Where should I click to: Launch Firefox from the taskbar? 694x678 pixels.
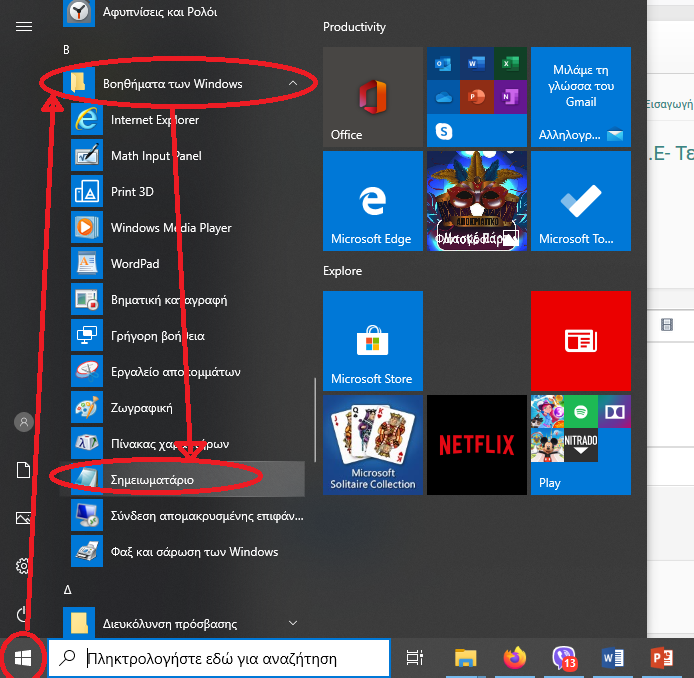[x=515, y=658]
